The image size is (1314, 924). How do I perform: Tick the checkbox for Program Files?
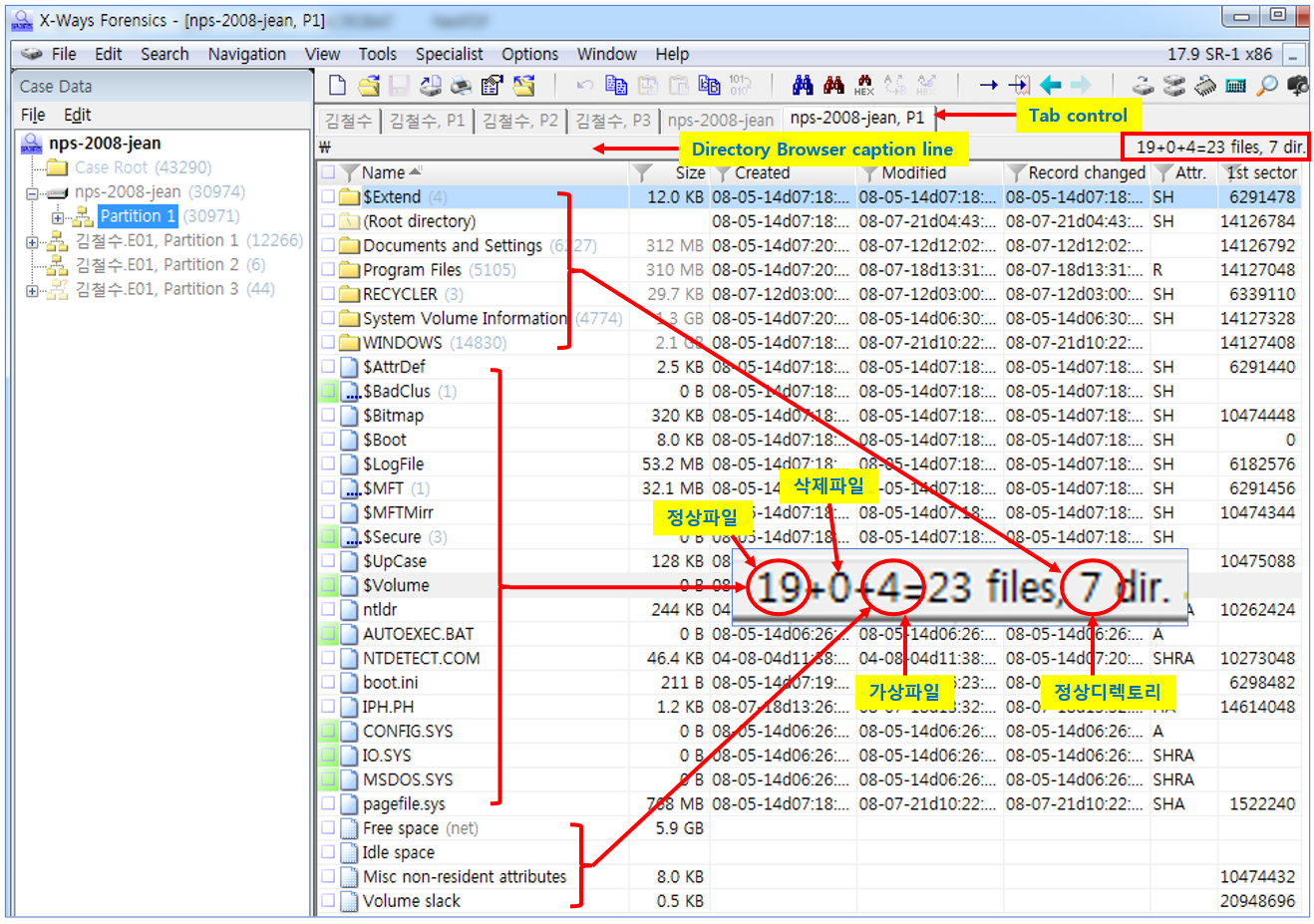[327, 269]
